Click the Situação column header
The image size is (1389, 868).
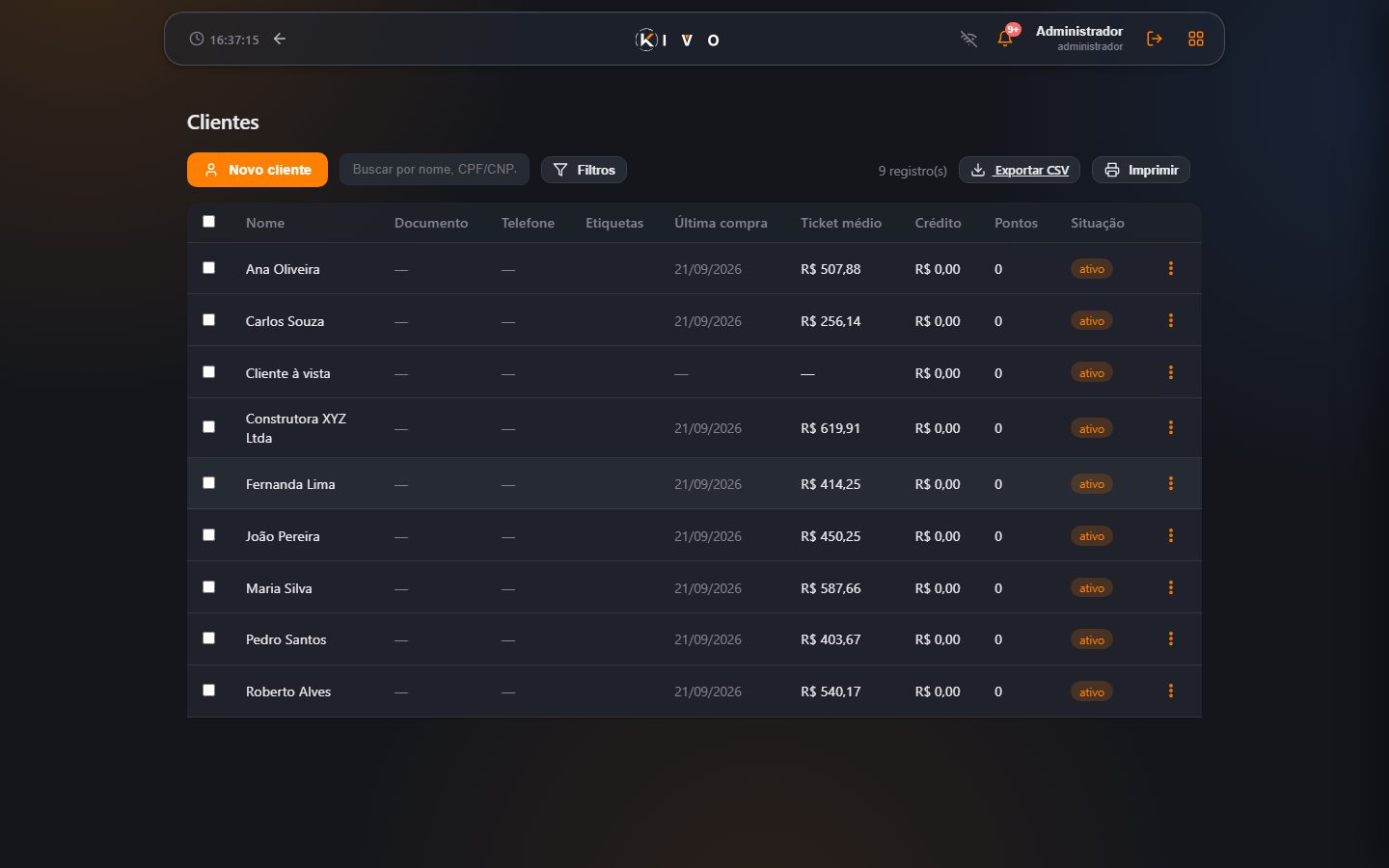(1098, 223)
